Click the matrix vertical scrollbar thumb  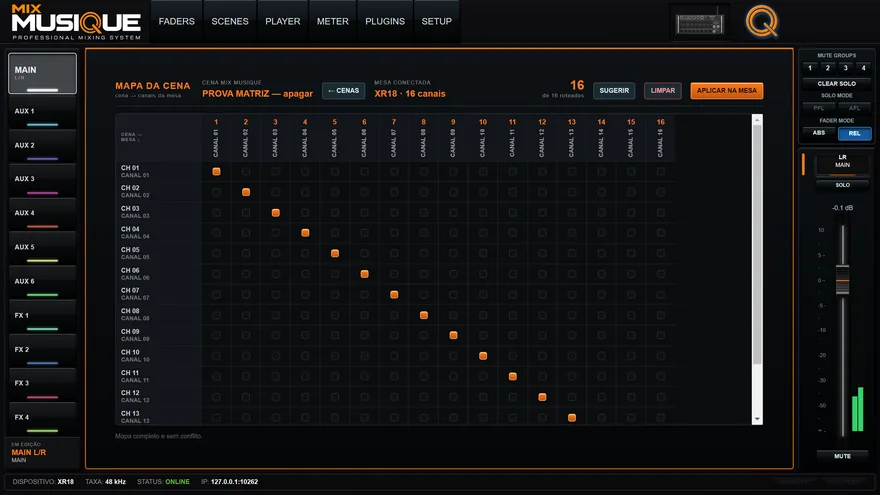click(757, 245)
